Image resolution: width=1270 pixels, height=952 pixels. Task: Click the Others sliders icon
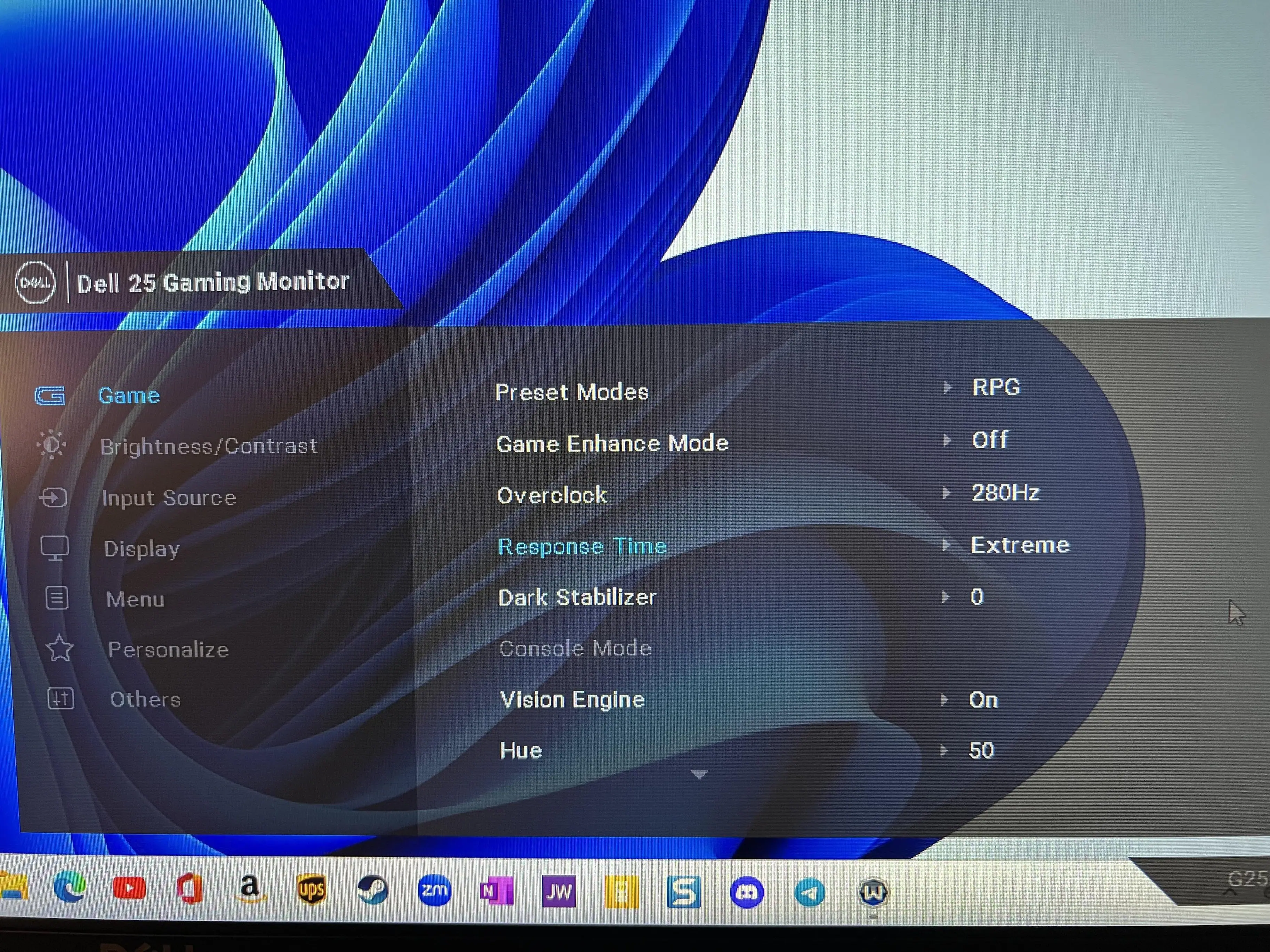coord(60,698)
